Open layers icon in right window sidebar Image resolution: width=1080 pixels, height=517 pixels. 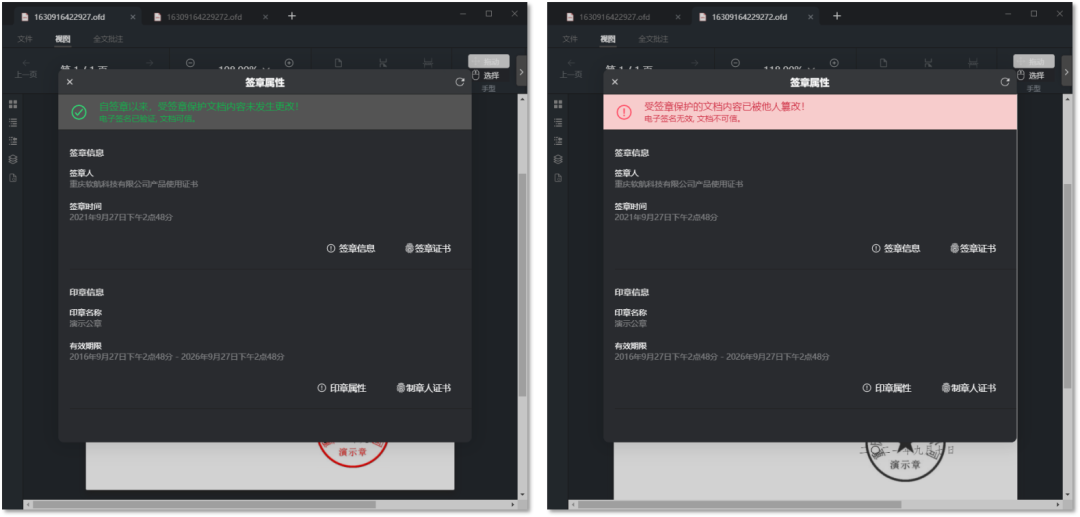coord(558,159)
